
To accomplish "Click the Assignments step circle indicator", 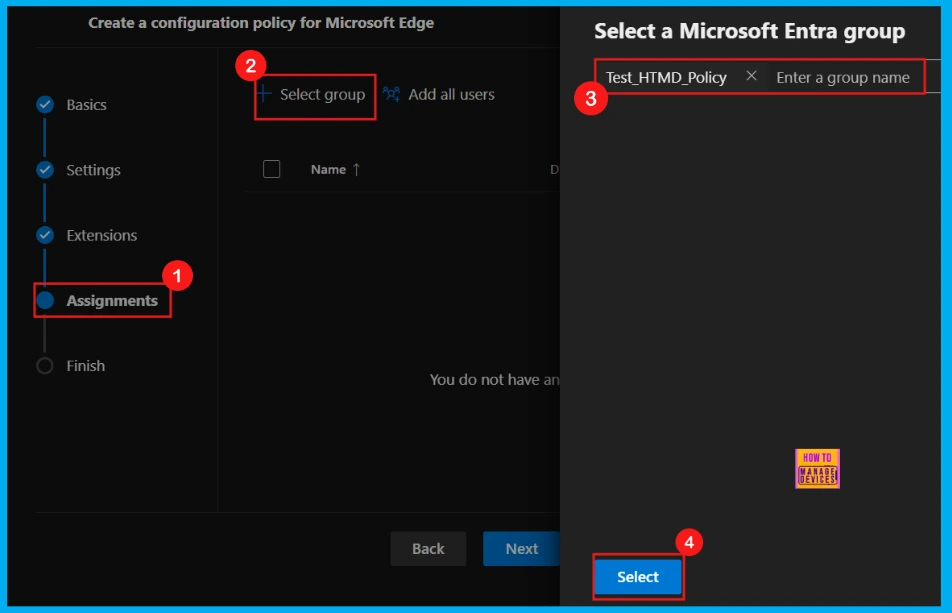I will tap(45, 300).
